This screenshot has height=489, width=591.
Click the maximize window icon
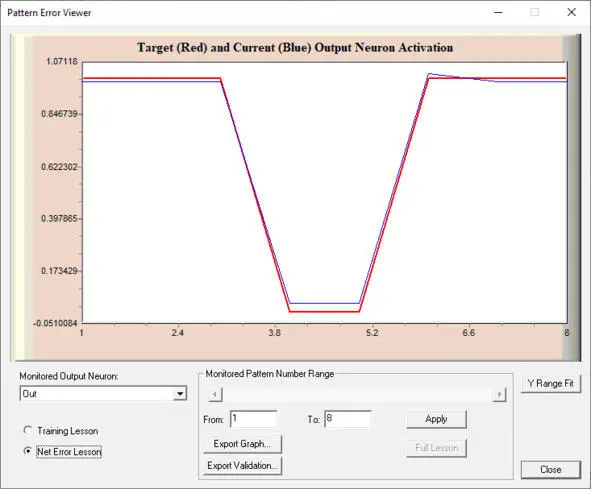(534, 12)
